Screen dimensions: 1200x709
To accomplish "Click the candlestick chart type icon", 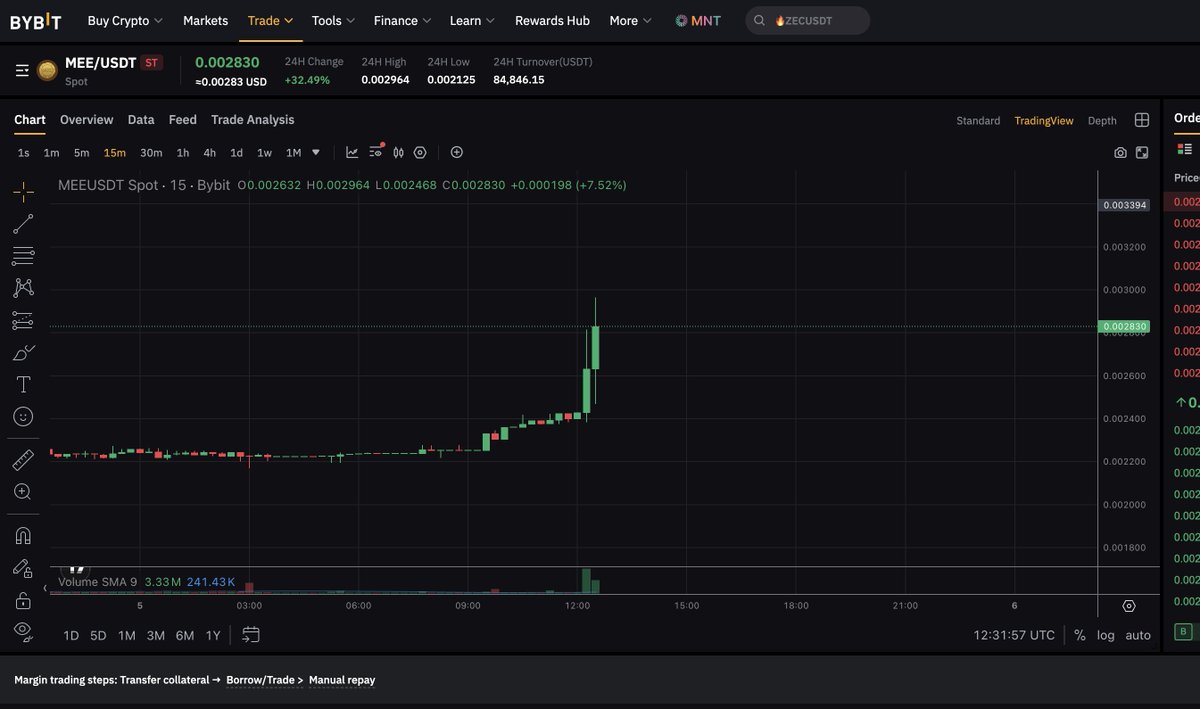I will [398, 153].
